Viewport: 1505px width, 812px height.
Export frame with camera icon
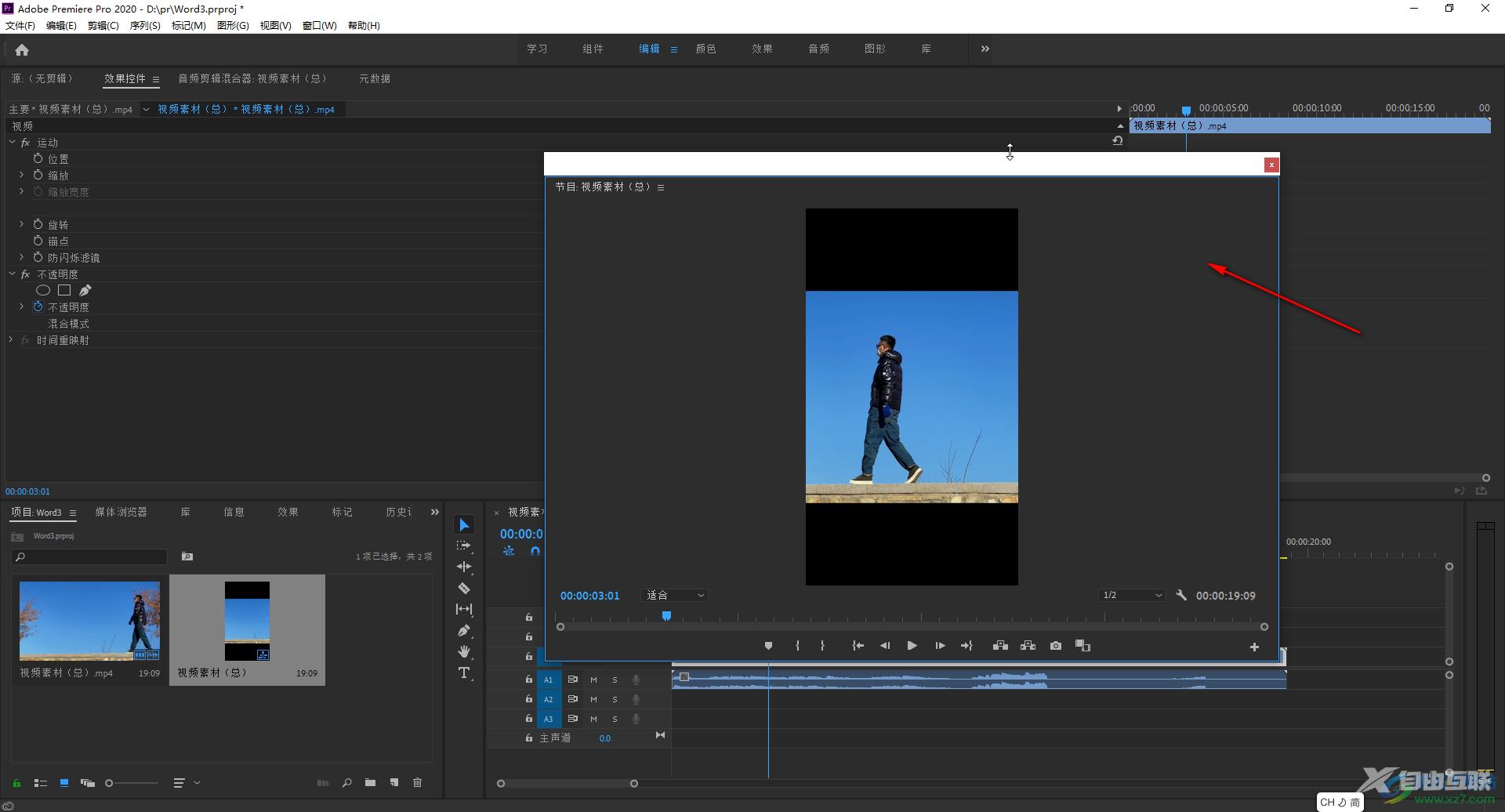click(1056, 646)
